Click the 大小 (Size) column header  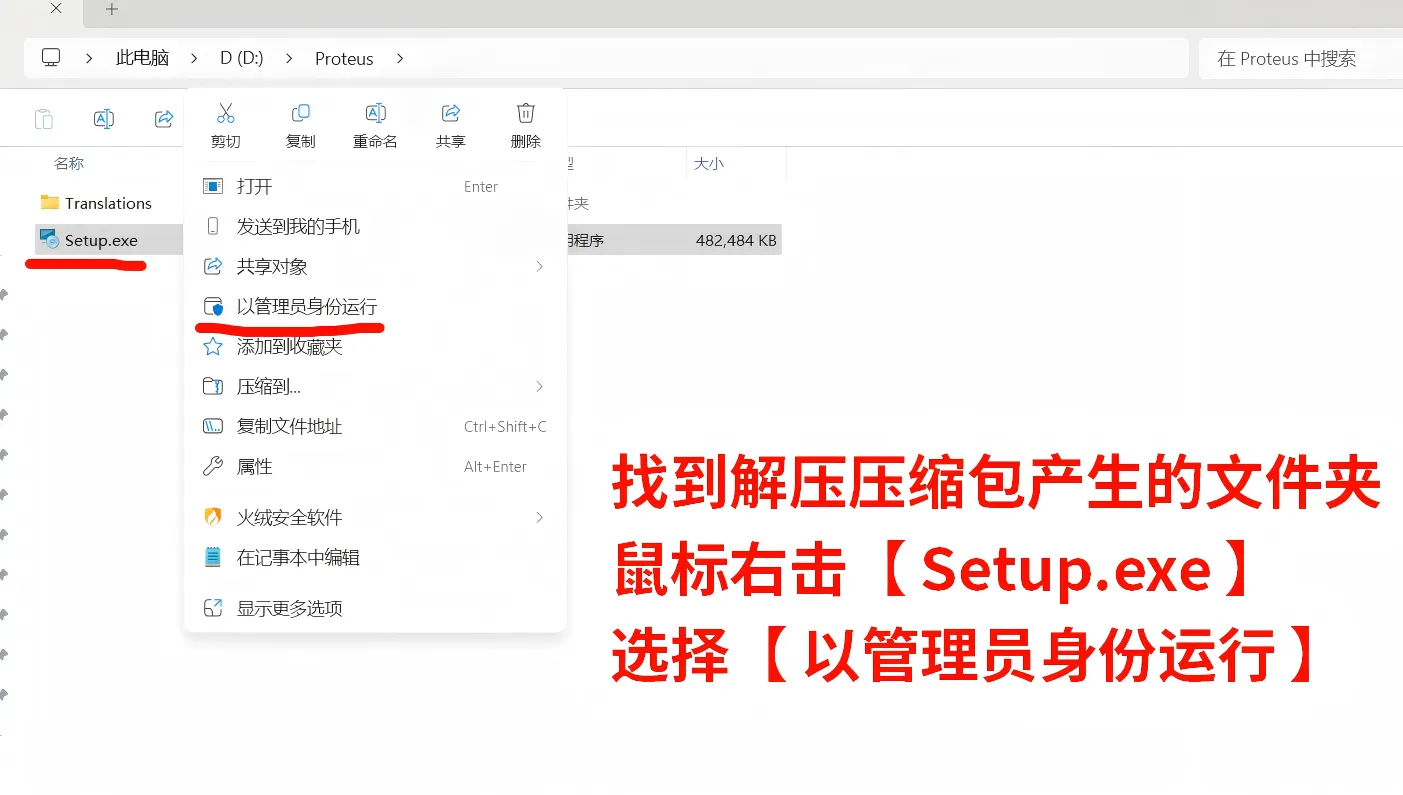point(709,163)
